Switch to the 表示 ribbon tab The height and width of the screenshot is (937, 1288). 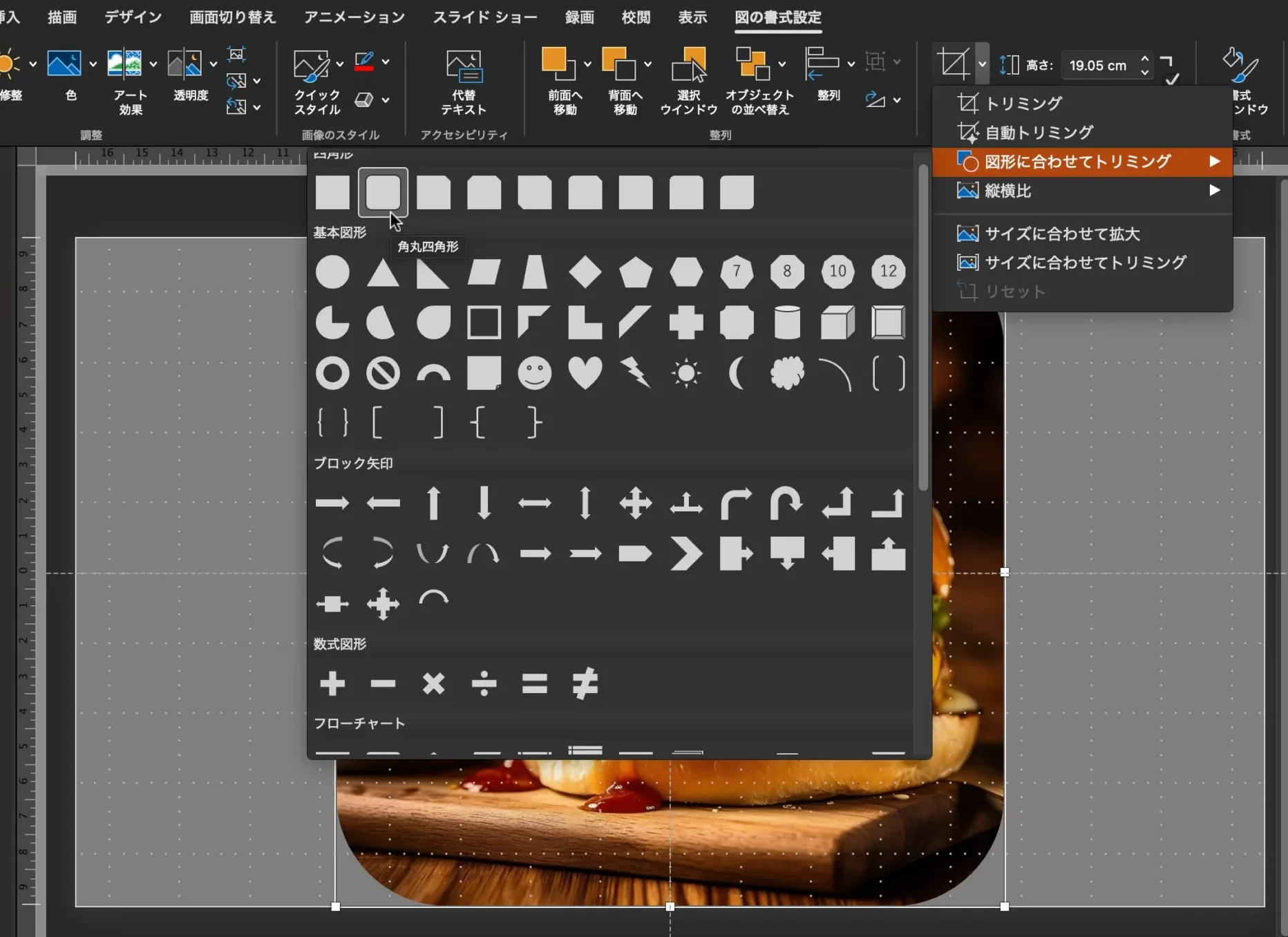[x=692, y=17]
